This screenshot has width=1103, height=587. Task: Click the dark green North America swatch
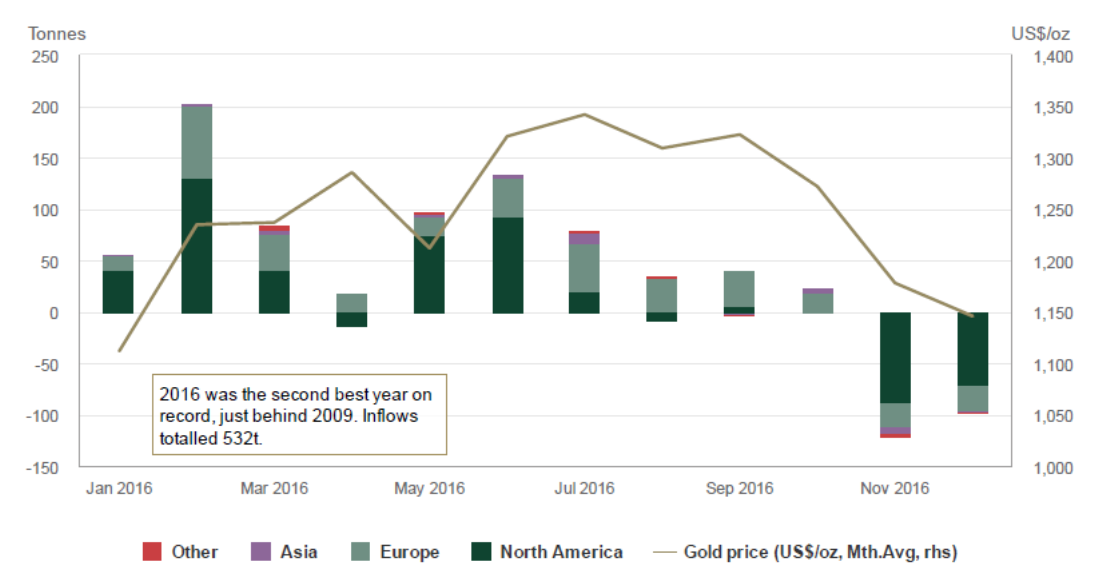click(x=479, y=552)
